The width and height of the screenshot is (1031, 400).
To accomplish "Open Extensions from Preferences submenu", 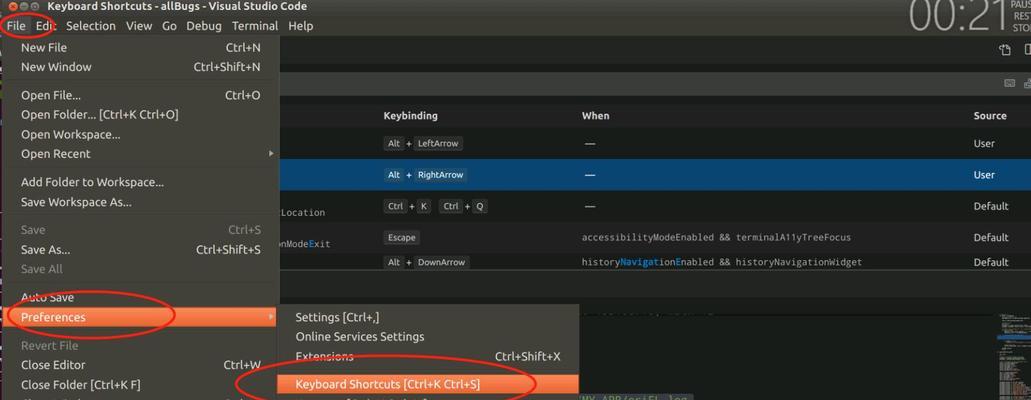I will [x=428, y=357].
